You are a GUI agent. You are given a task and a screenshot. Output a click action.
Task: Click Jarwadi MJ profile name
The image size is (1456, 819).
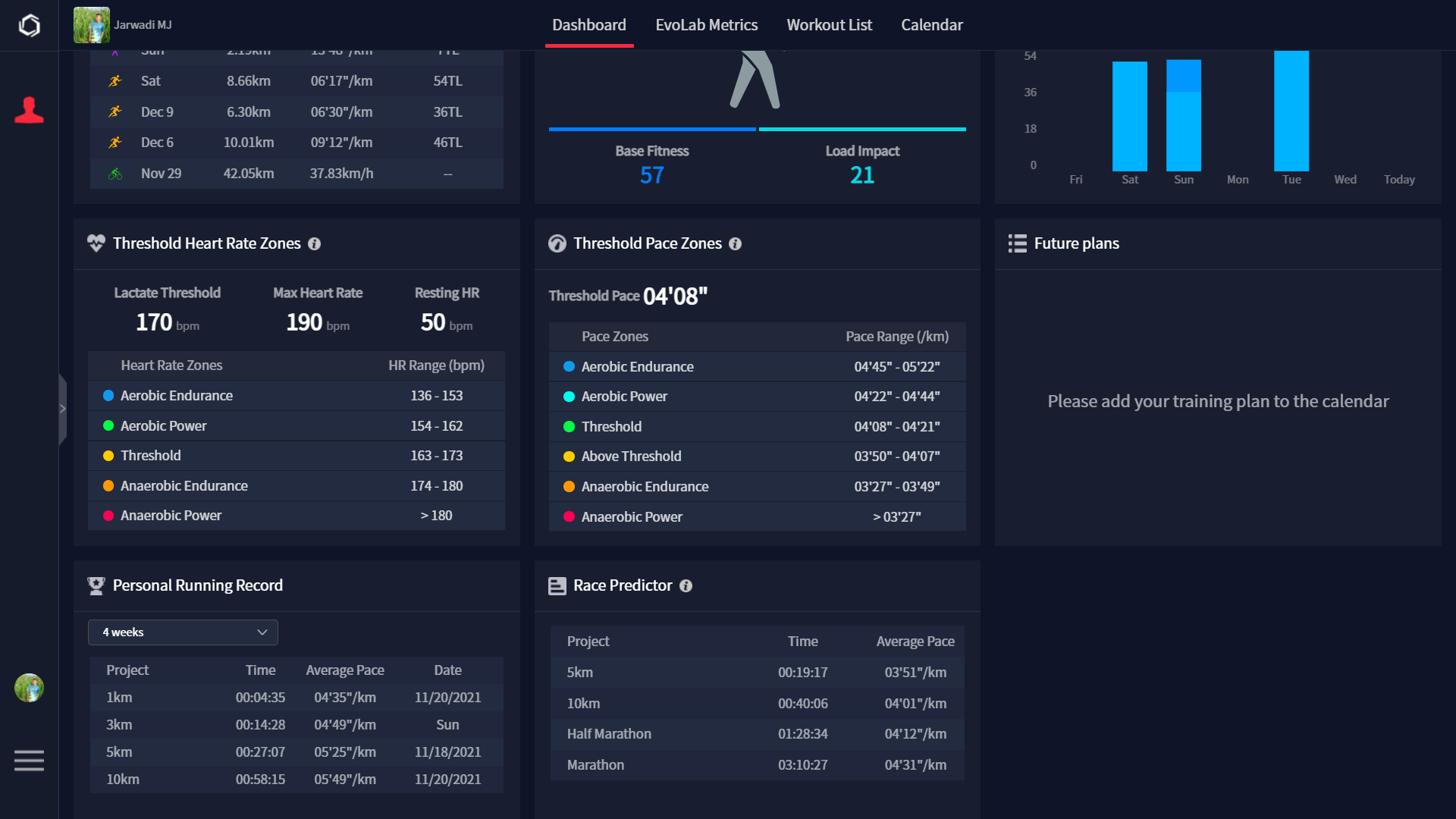pos(143,25)
